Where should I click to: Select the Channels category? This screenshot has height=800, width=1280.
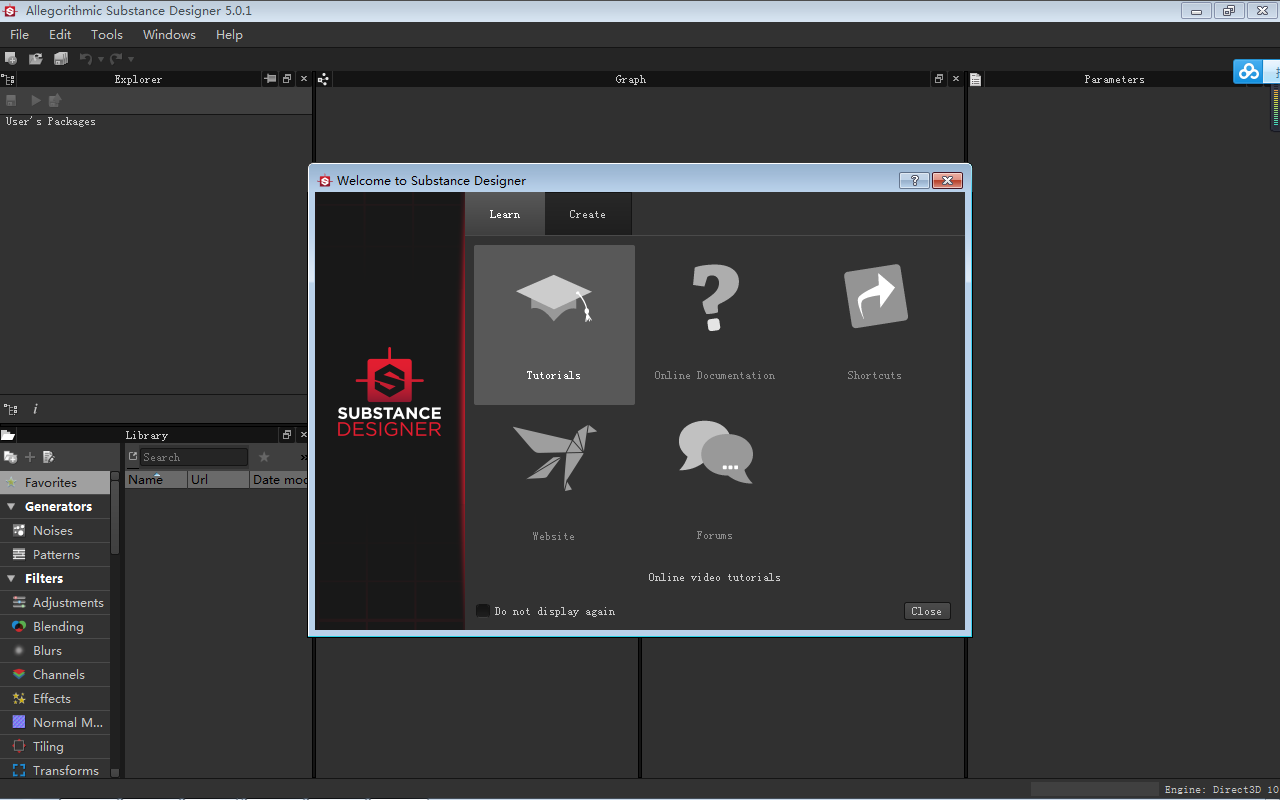pyautogui.click(x=54, y=674)
